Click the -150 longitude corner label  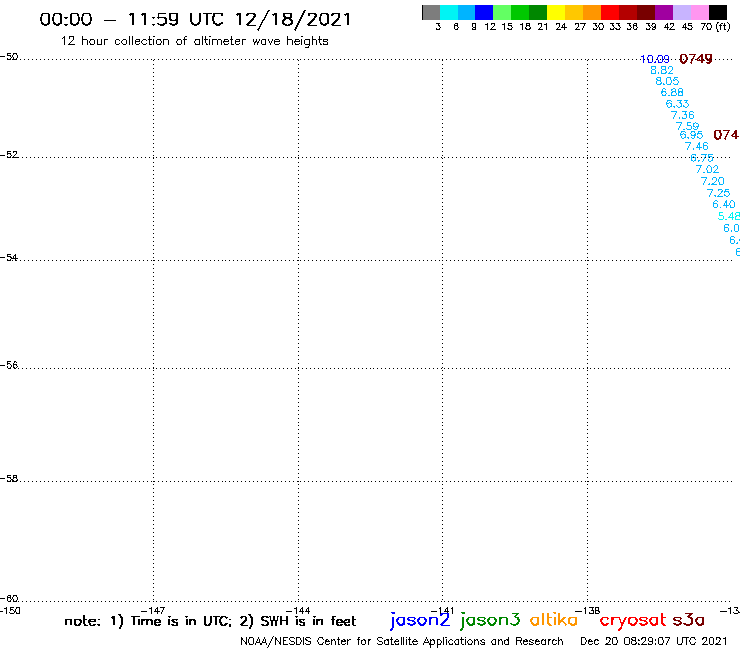pyautogui.click(x=10, y=611)
